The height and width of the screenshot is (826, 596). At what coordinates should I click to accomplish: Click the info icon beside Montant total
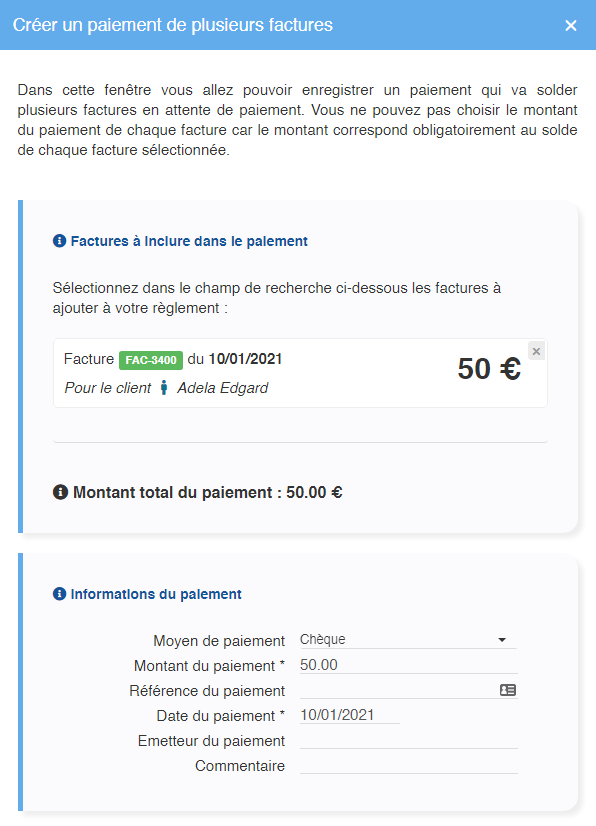pos(61,492)
